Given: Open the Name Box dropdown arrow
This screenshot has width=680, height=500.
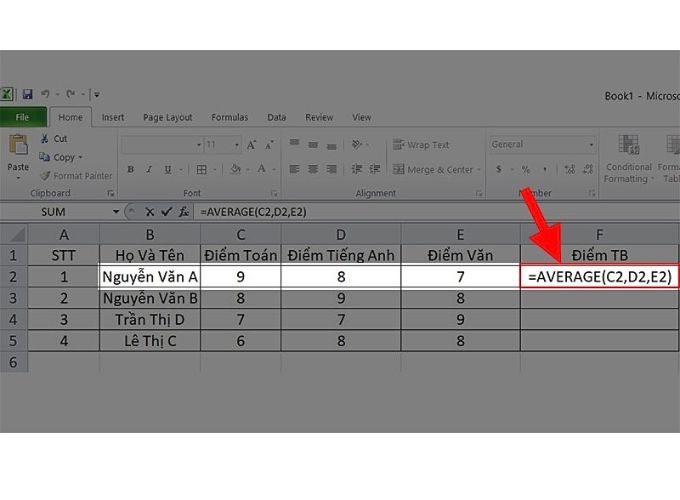Looking at the screenshot, I should pyautogui.click(x=116, y=212).
